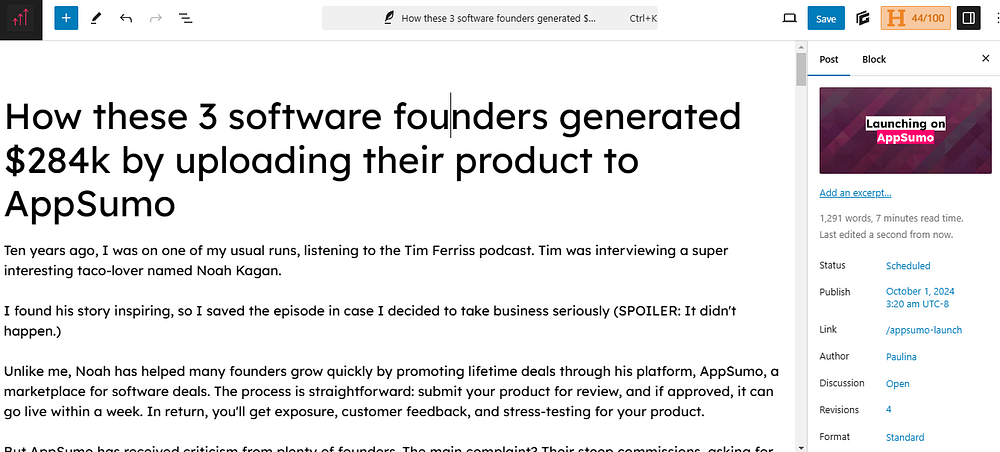Screen dimensions: 1000x452
Task: Open the block inserter plus button
Action: (66, 18)
